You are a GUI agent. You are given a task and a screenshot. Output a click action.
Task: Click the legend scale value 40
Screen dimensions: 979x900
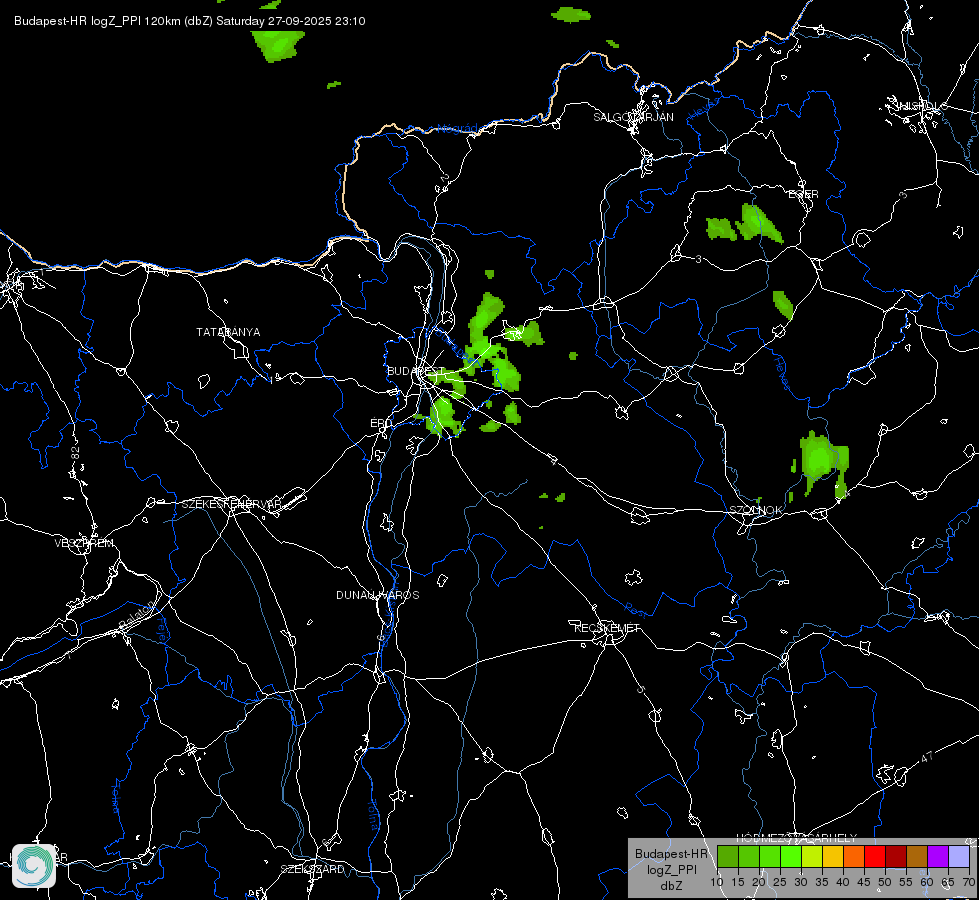pos(843,883)
